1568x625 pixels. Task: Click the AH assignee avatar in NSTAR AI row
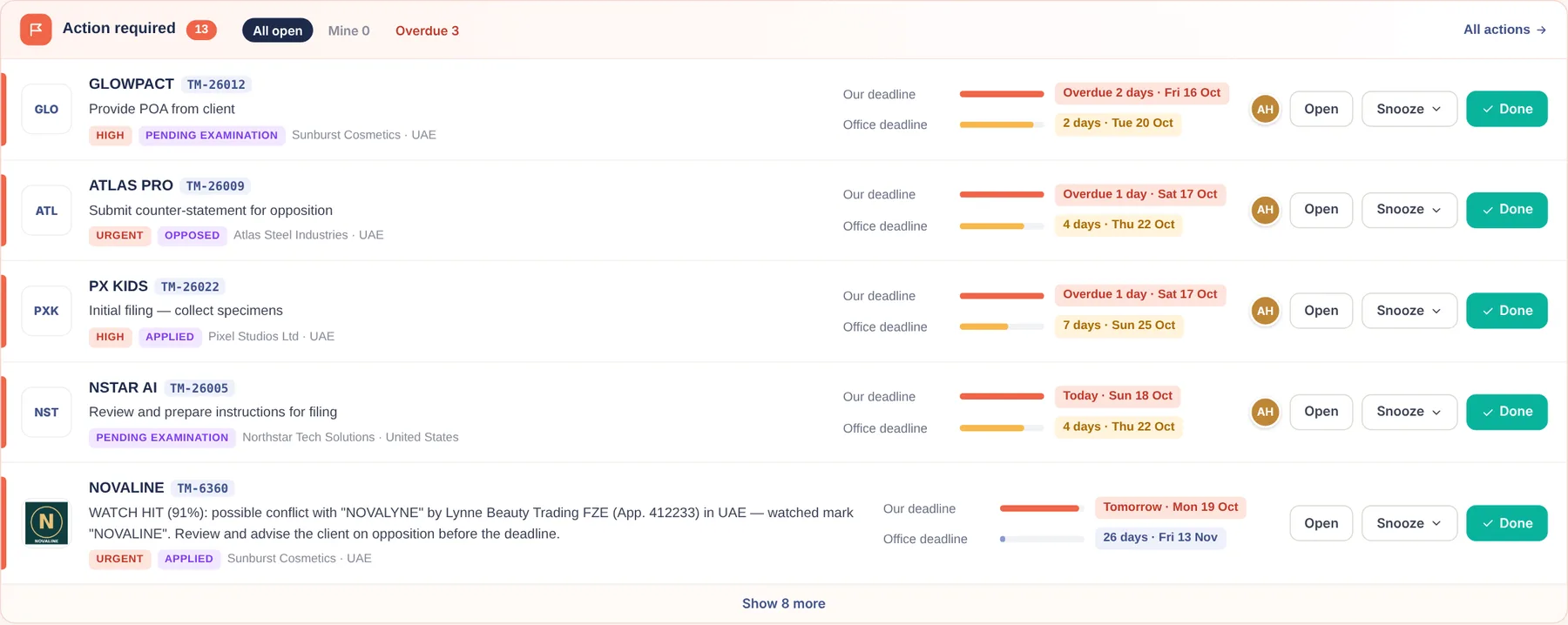click(x=1265, y=412)
